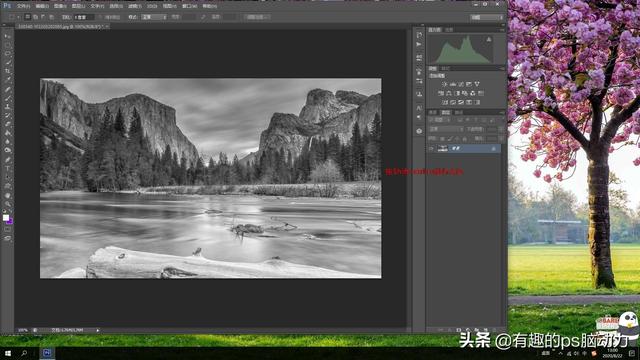Add a Hue/Saturation adjustment
640x360 pixels.
441,93
